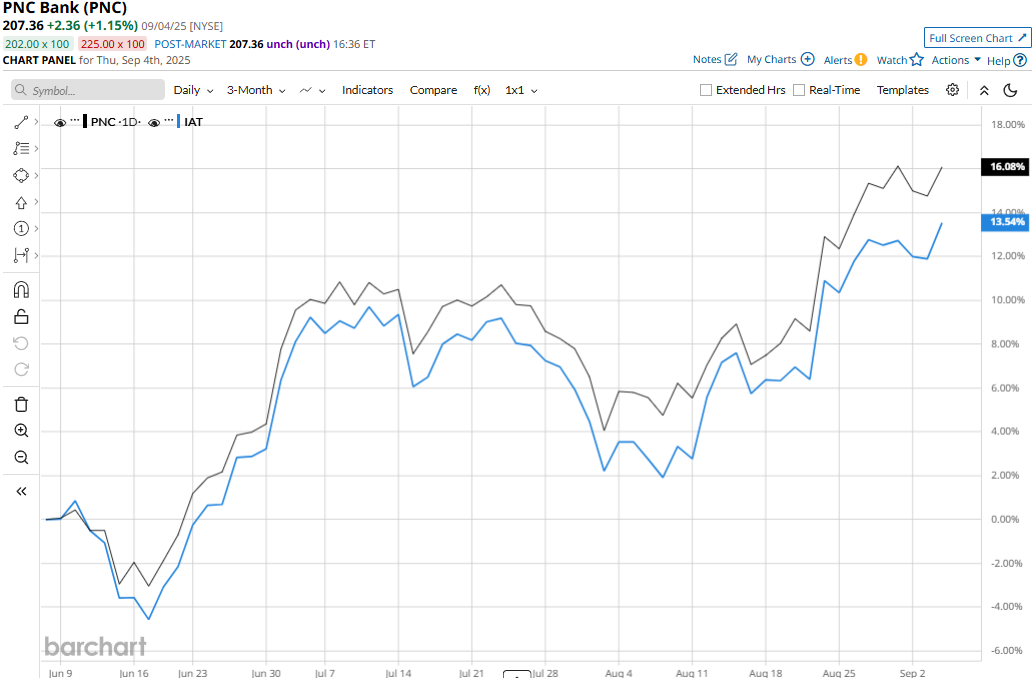Open the Compare menu
Screen dimensions: 1036x678
(x=433, y=90)
